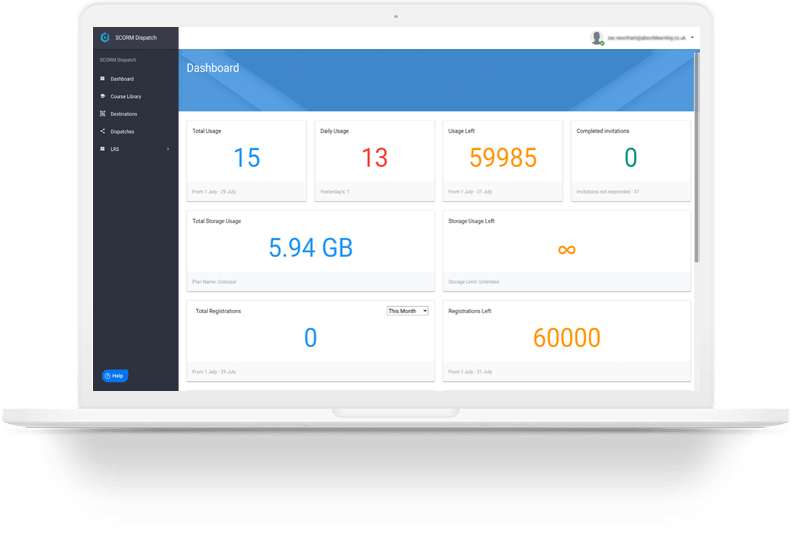
Task: Click the LRS grid icon
Action: (103, 149)
